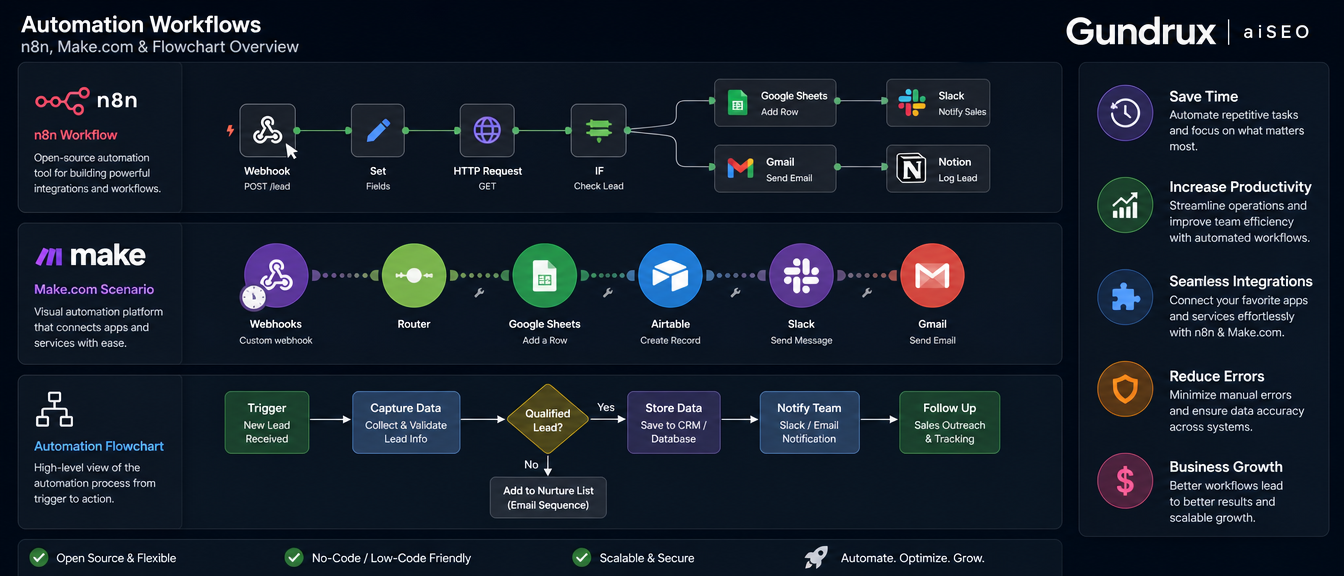This screenshot has height=576, width=1344.
Task: Click the Scalable & Secure checkmark
Action: click(581, 557)
